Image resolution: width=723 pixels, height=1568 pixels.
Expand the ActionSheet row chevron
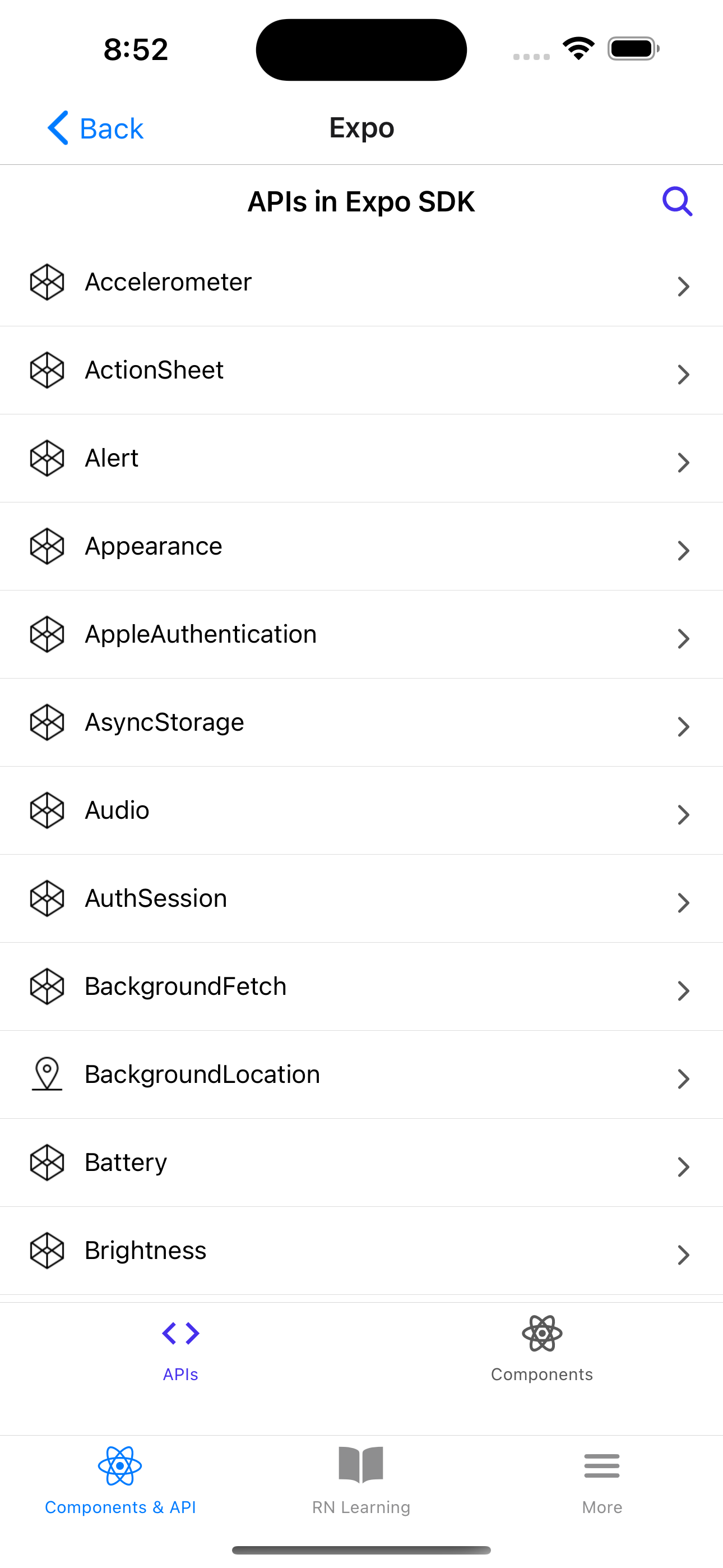[x=683, y=375]
